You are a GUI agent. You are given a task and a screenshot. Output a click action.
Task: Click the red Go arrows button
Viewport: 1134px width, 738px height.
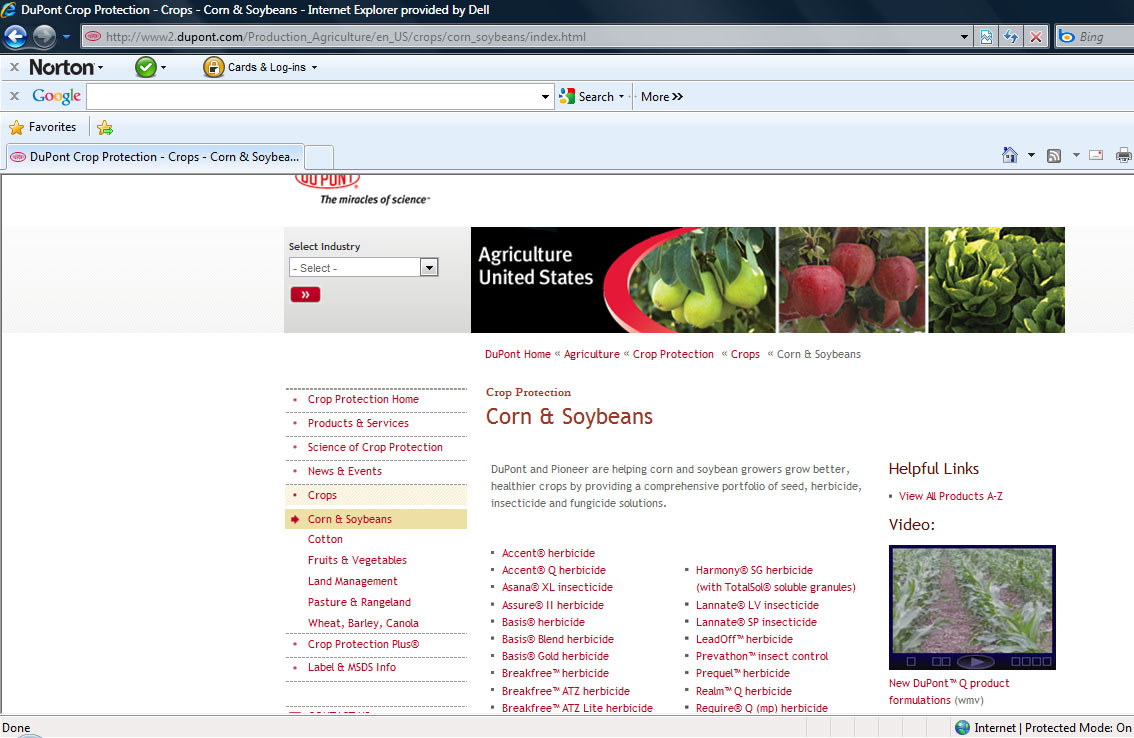[305, 294]
